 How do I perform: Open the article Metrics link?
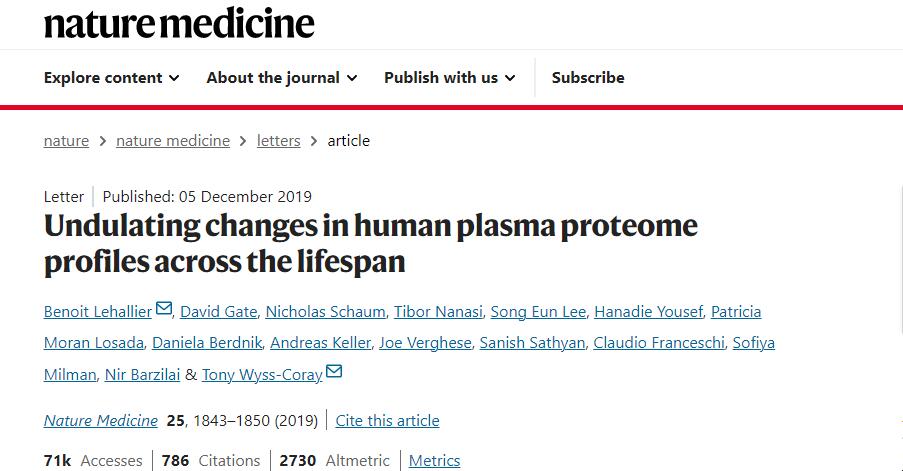click(x=435, y=461)
